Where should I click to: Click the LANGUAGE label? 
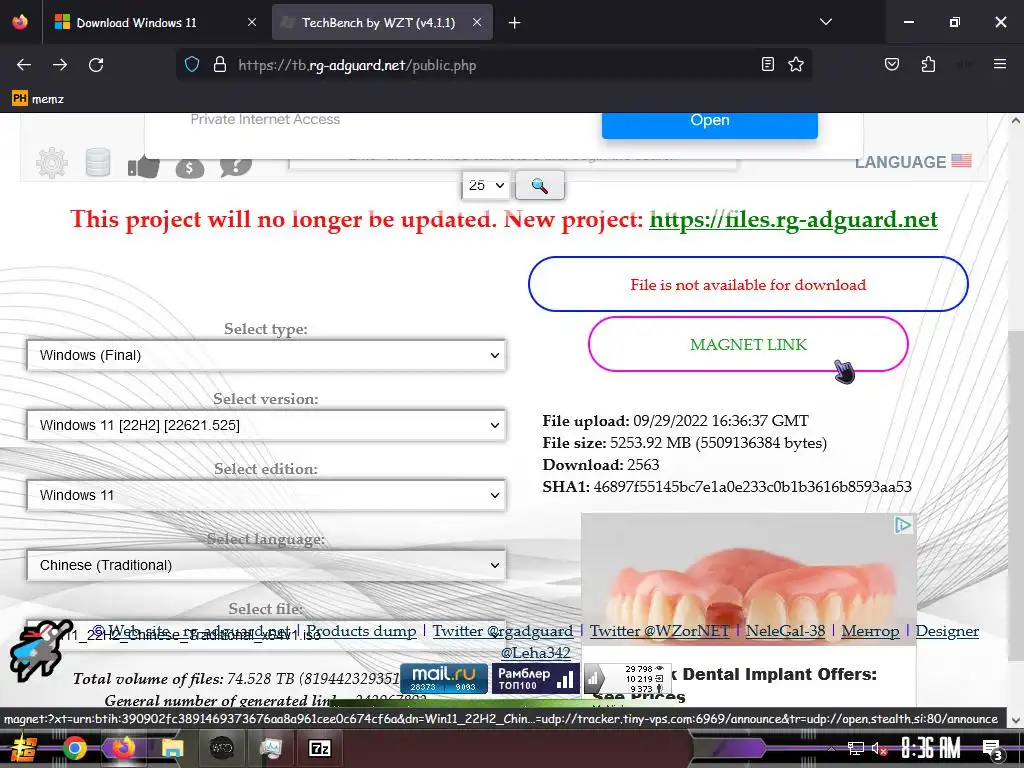900,162
